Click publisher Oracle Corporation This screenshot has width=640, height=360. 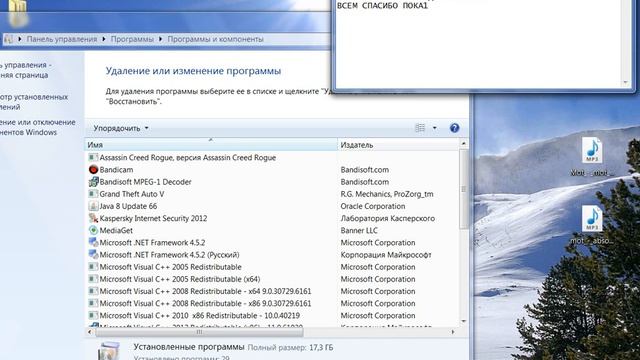click(x=373, y=206)
